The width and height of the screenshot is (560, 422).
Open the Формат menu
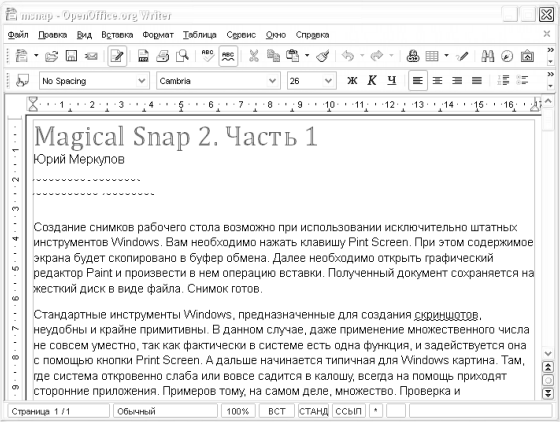click(x=158, y=35)
